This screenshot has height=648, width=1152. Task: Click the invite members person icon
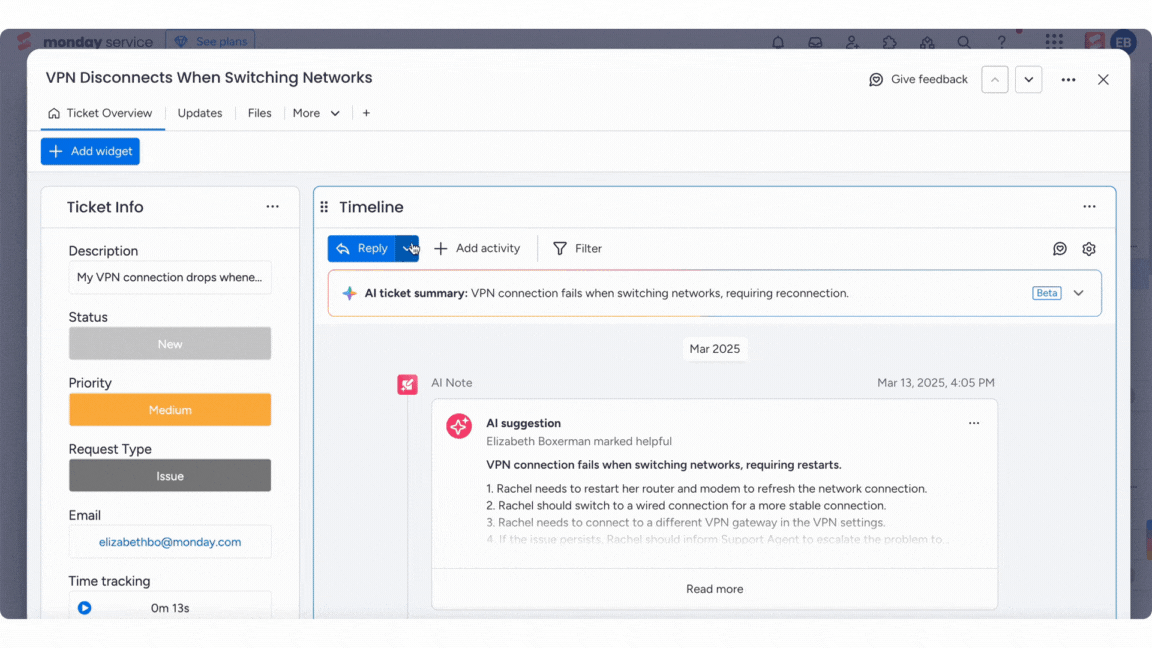point(852,43)
